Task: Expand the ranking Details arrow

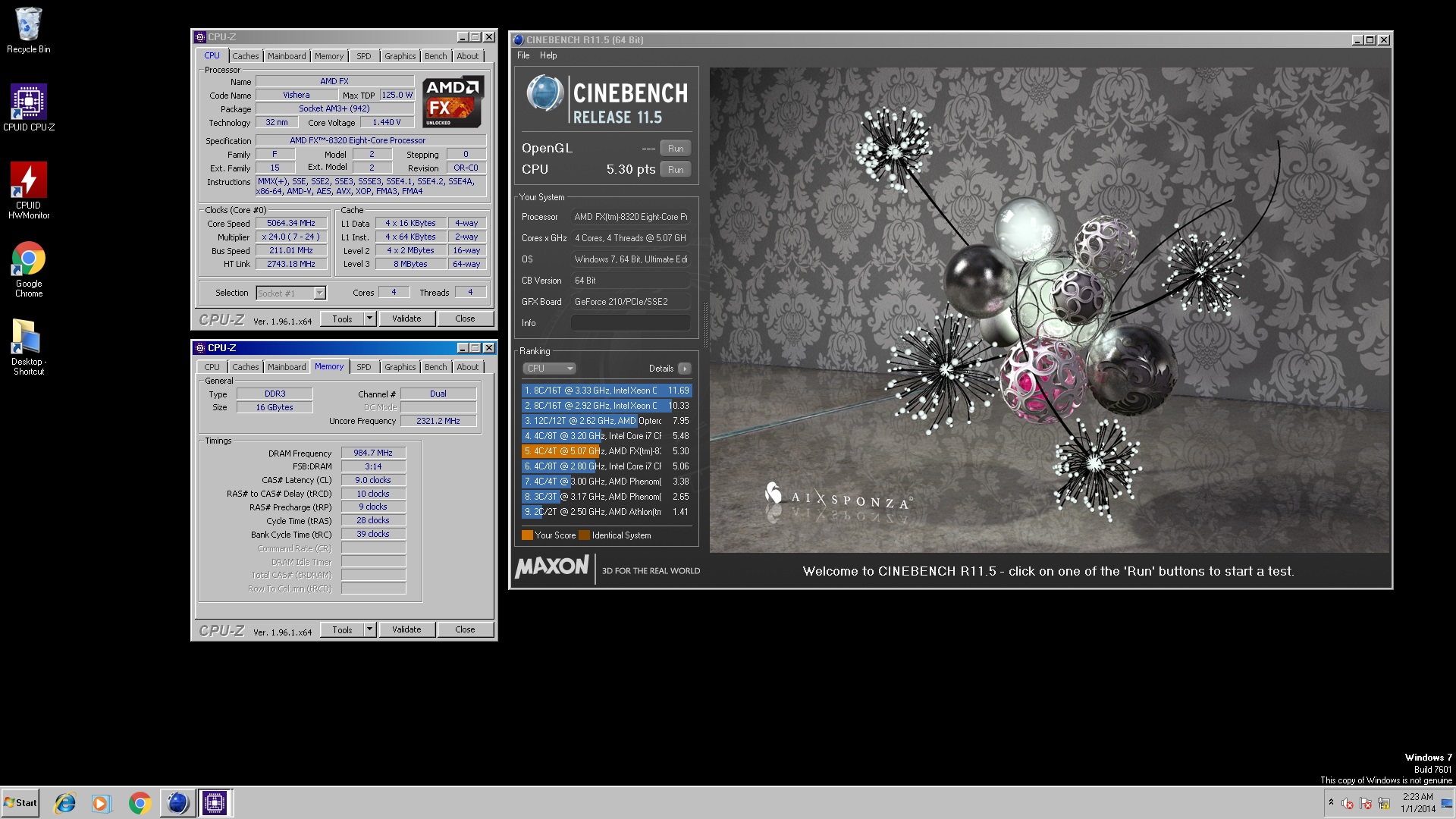Action: pyautogui.click(x=684, y=369)
